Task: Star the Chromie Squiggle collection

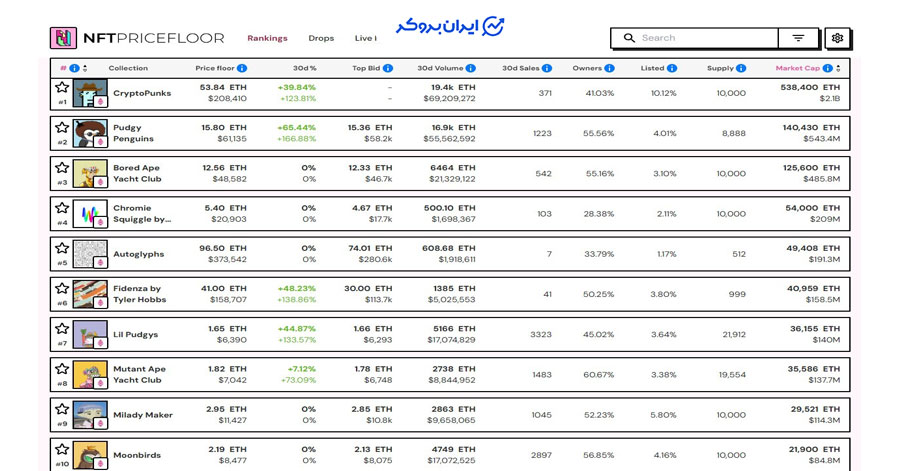Action: click(62, 208)
